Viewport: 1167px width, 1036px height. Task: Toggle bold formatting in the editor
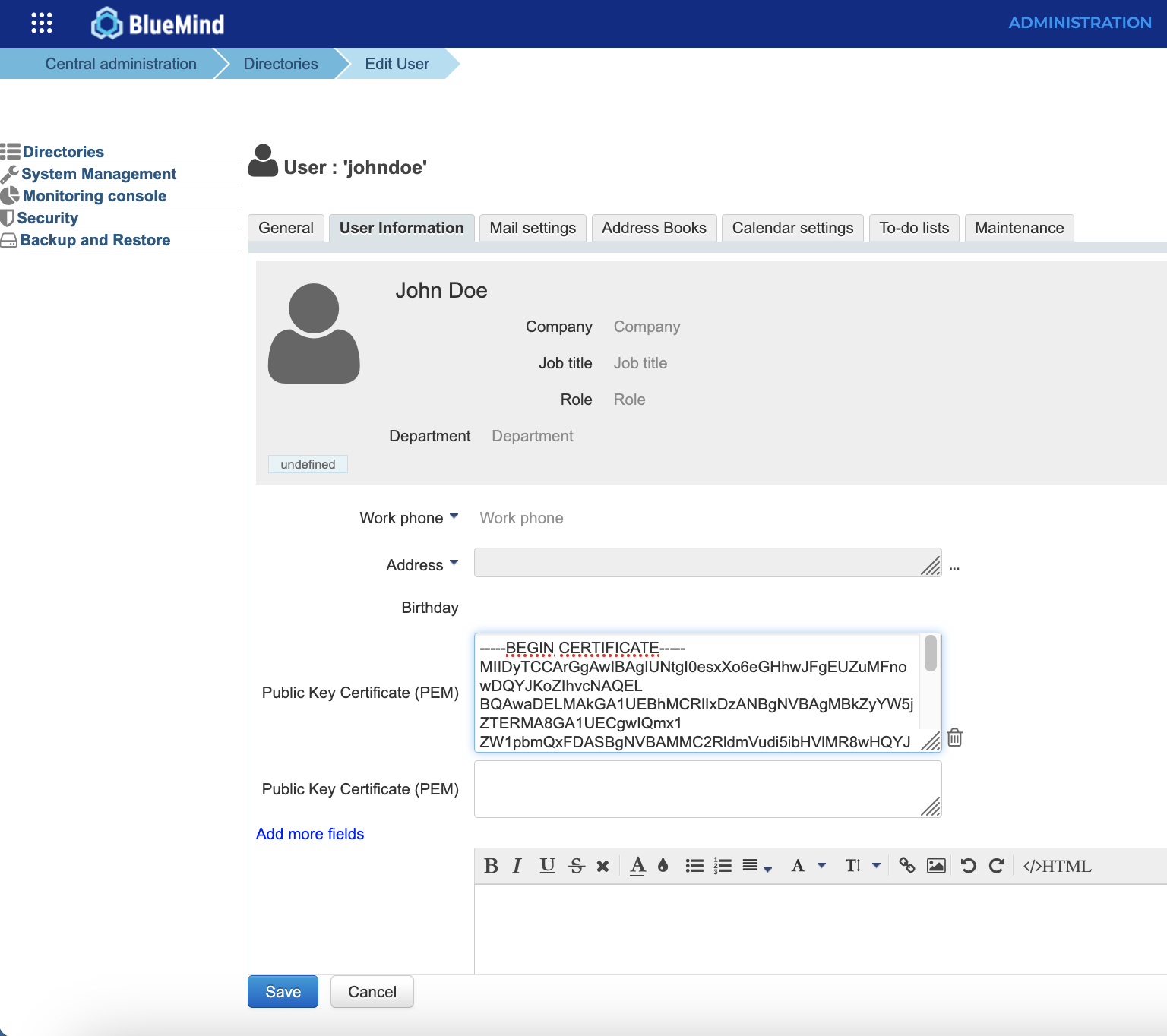491,866
